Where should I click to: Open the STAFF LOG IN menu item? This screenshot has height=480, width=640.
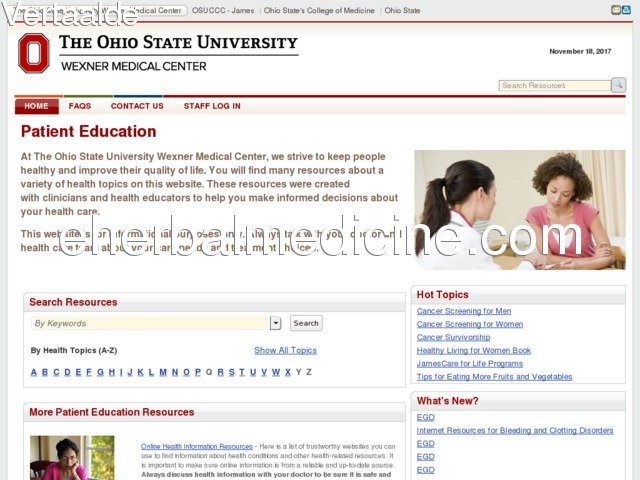point(212,106)
